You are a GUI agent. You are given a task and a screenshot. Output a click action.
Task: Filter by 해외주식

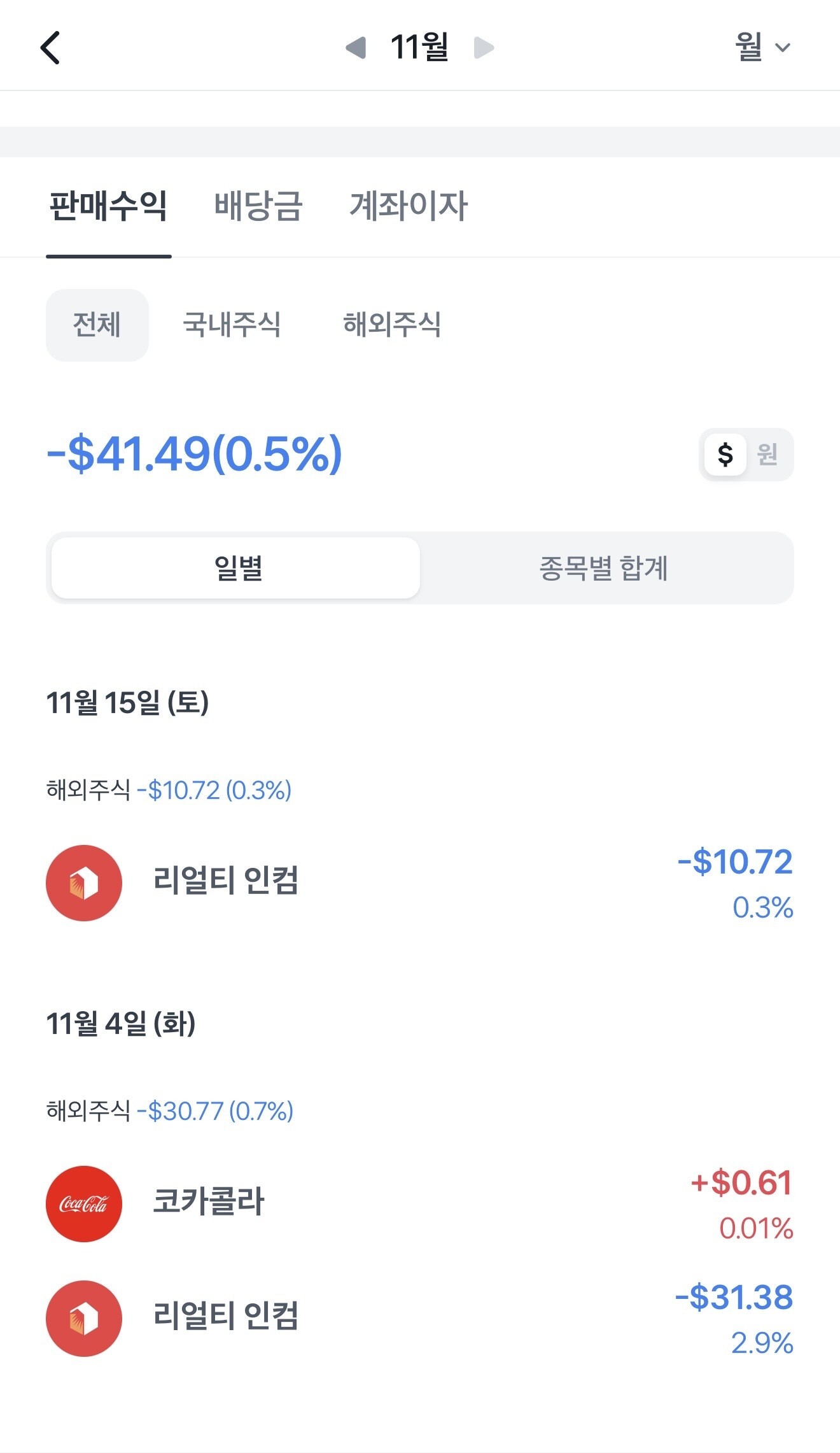tap(392, 325)
